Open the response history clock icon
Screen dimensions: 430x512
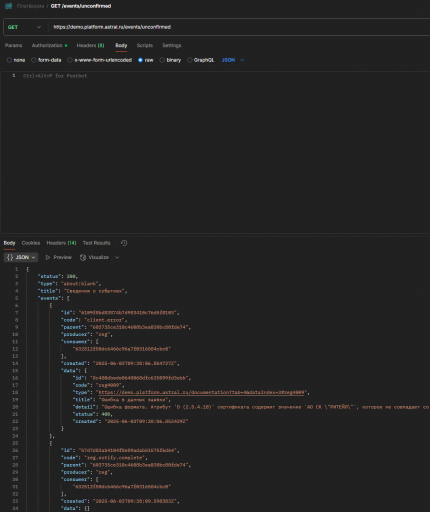pyautogui.click(x=124, y=243)
